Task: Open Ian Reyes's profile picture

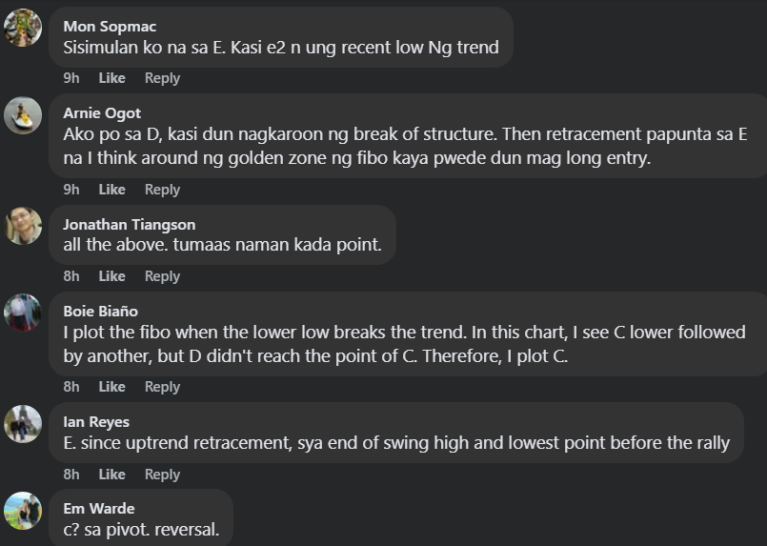Action: (x=23, y=424)
